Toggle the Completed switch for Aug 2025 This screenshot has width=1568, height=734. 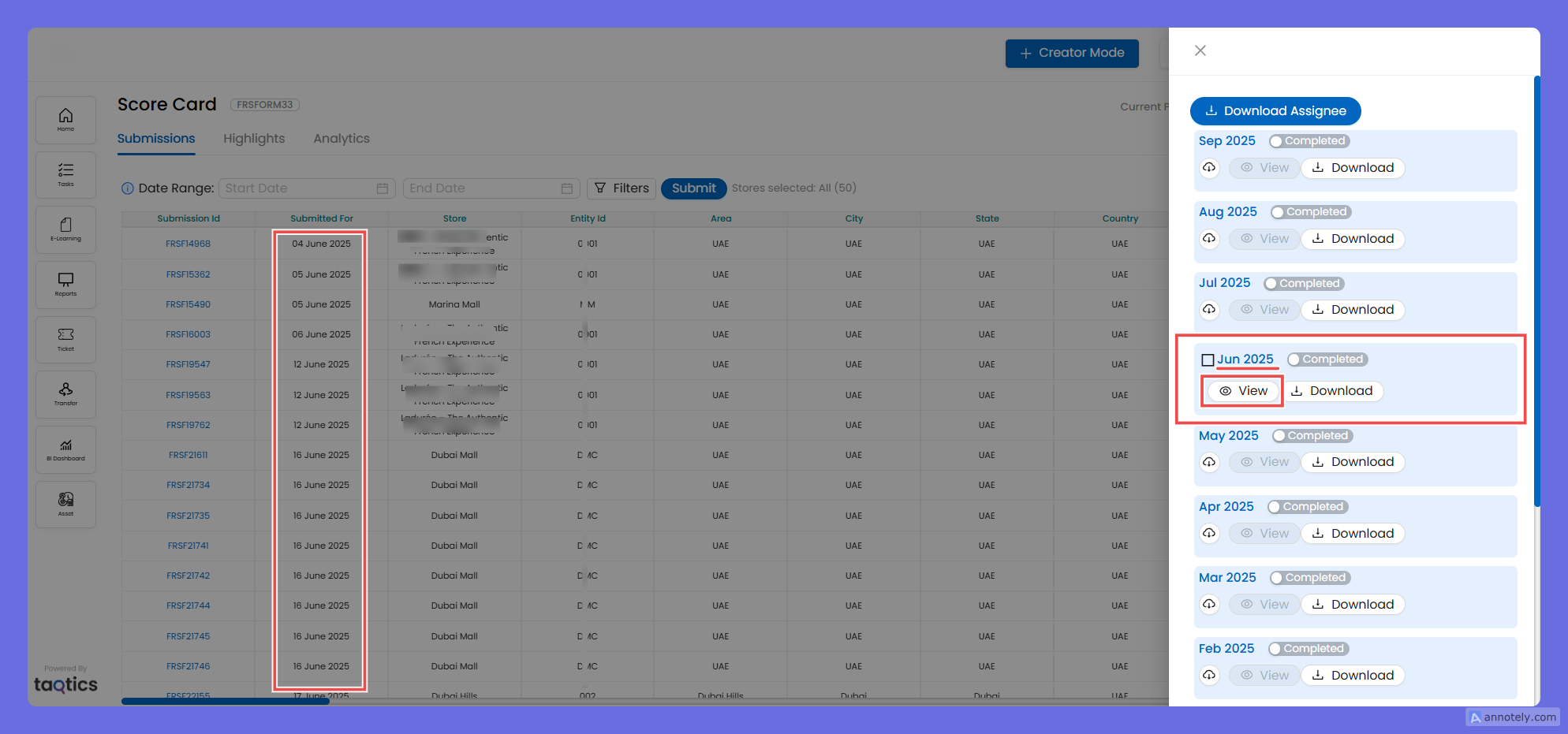pos(1311,212)
